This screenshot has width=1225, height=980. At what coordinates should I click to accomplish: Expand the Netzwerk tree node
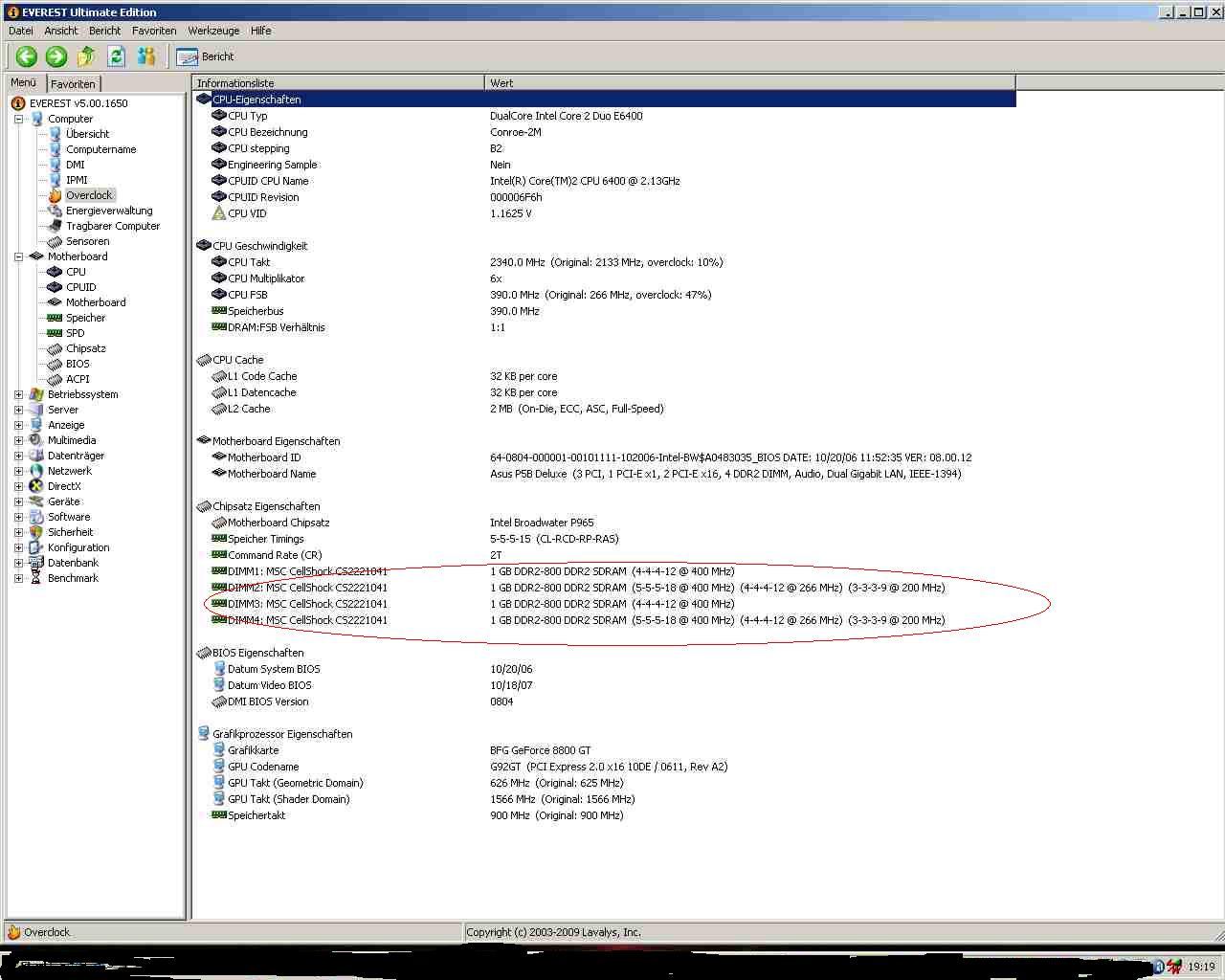(x=18, y=471)
